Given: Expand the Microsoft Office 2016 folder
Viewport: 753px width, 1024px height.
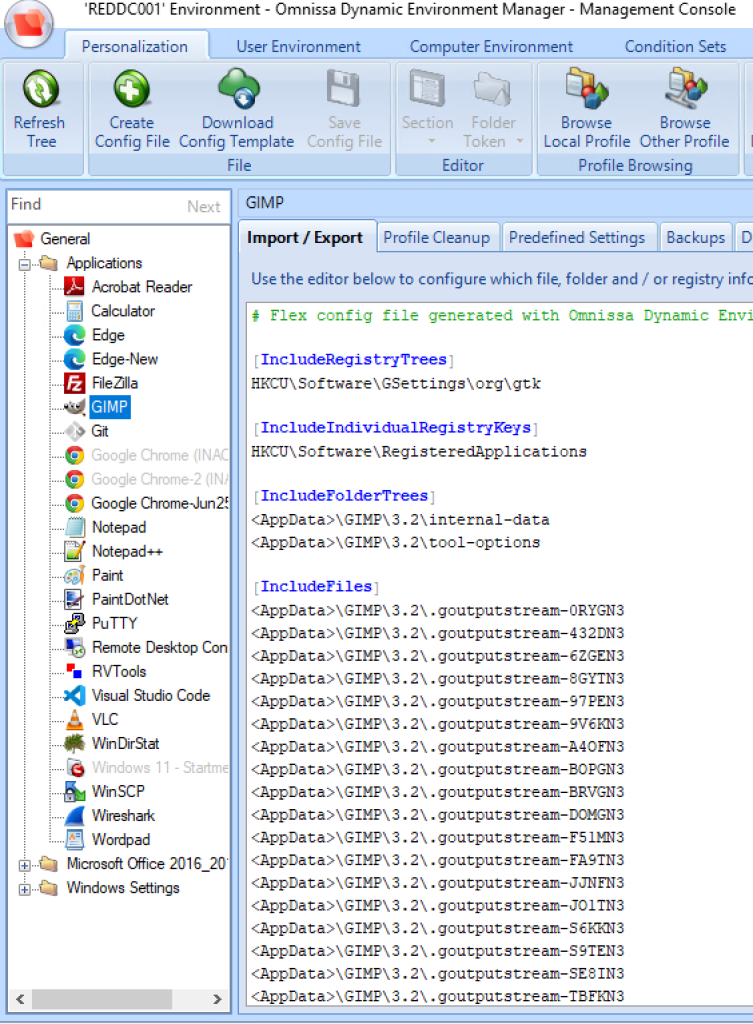Looking at the screenshot, I should tap(24, 865).
